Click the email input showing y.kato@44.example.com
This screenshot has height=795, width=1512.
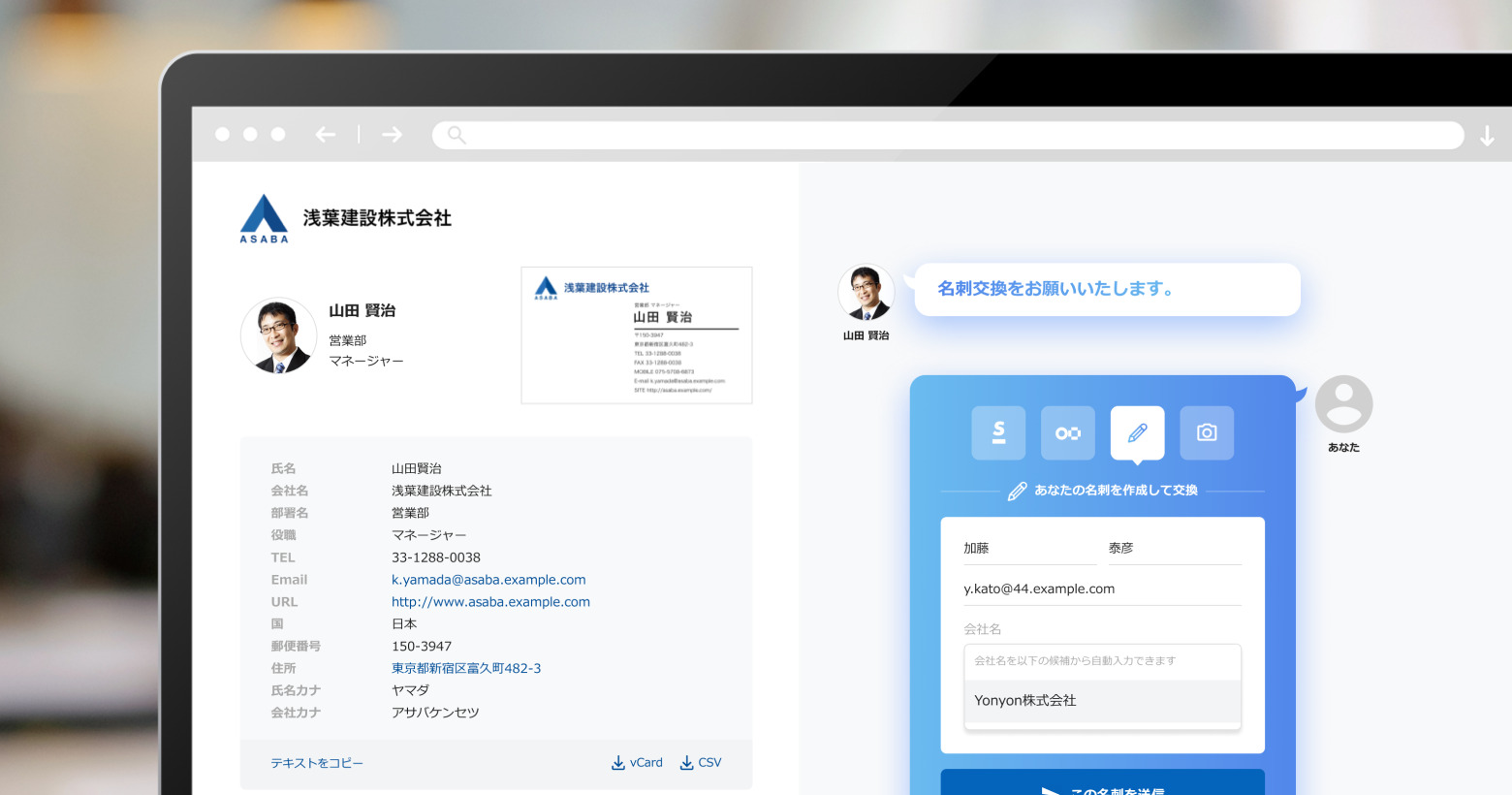coord(1102,588)
